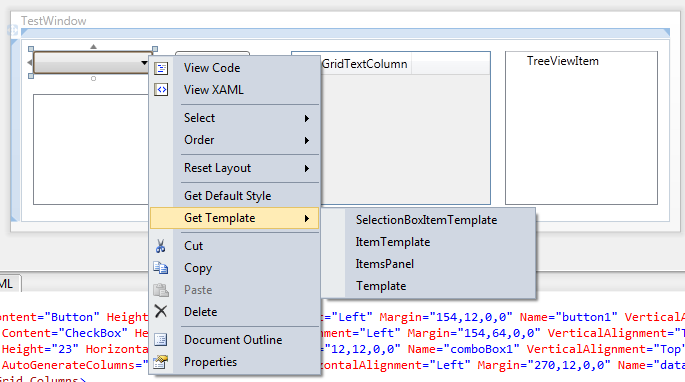This screenshot has height=382, width=685.
Task: Click the scissors Cut icon
Action: (160, 246)
